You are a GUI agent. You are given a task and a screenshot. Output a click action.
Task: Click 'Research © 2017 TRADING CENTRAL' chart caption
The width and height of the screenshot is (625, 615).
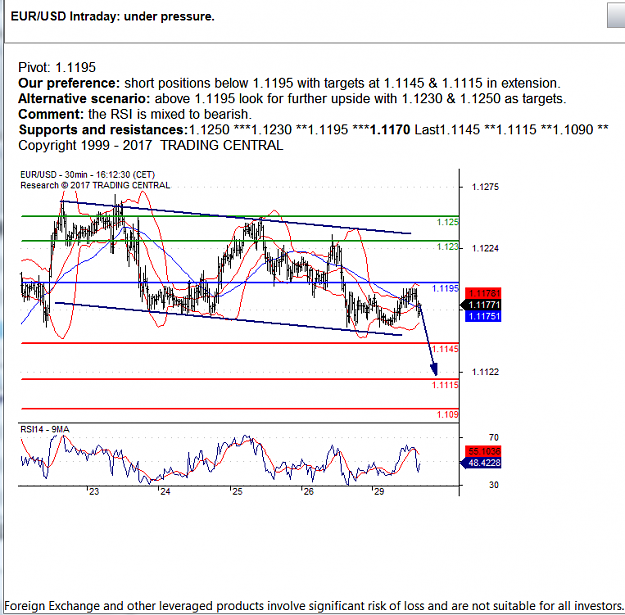point(95,185)
